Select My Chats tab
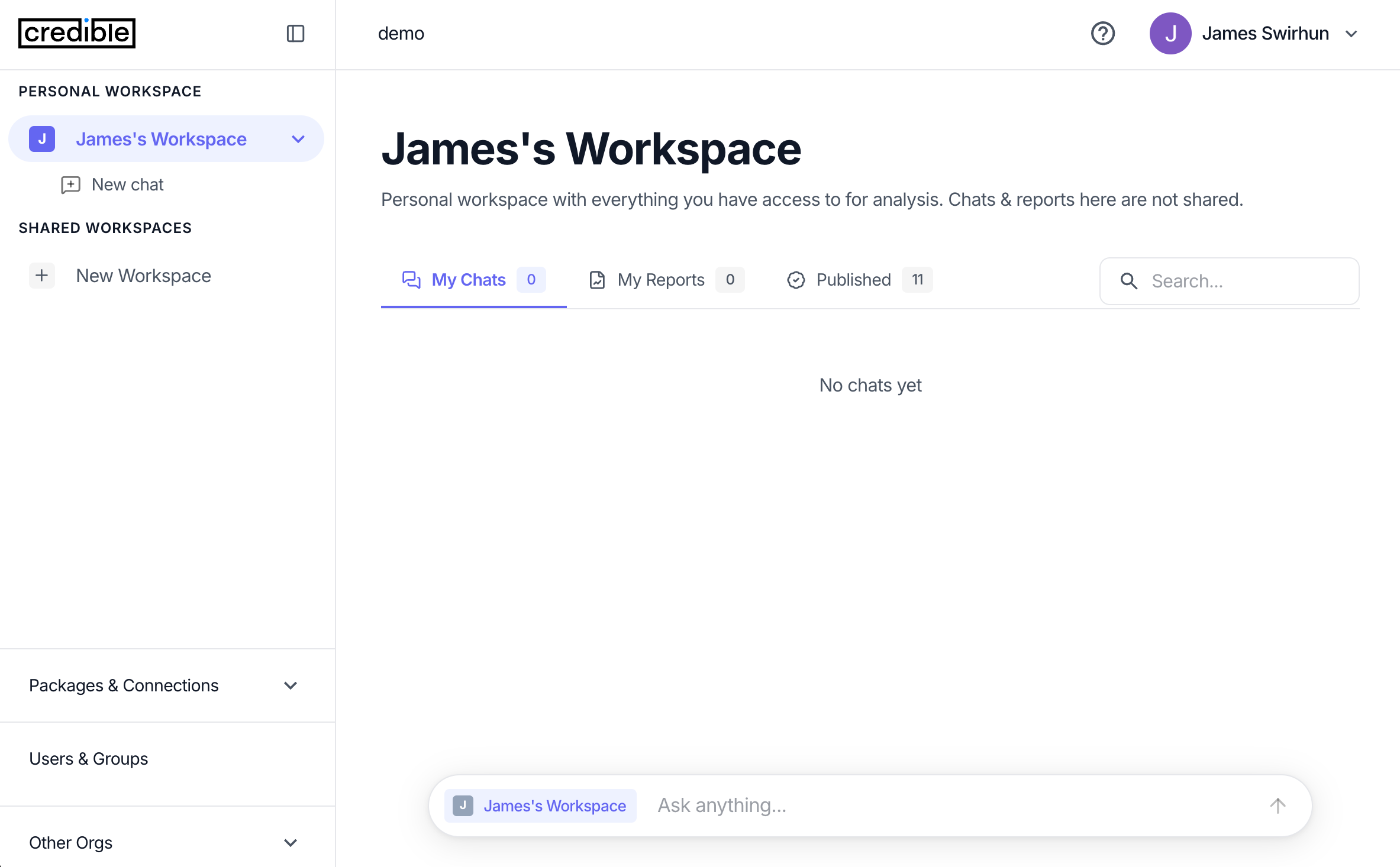This screenshot has width=1400, height=867. (468, 280)
